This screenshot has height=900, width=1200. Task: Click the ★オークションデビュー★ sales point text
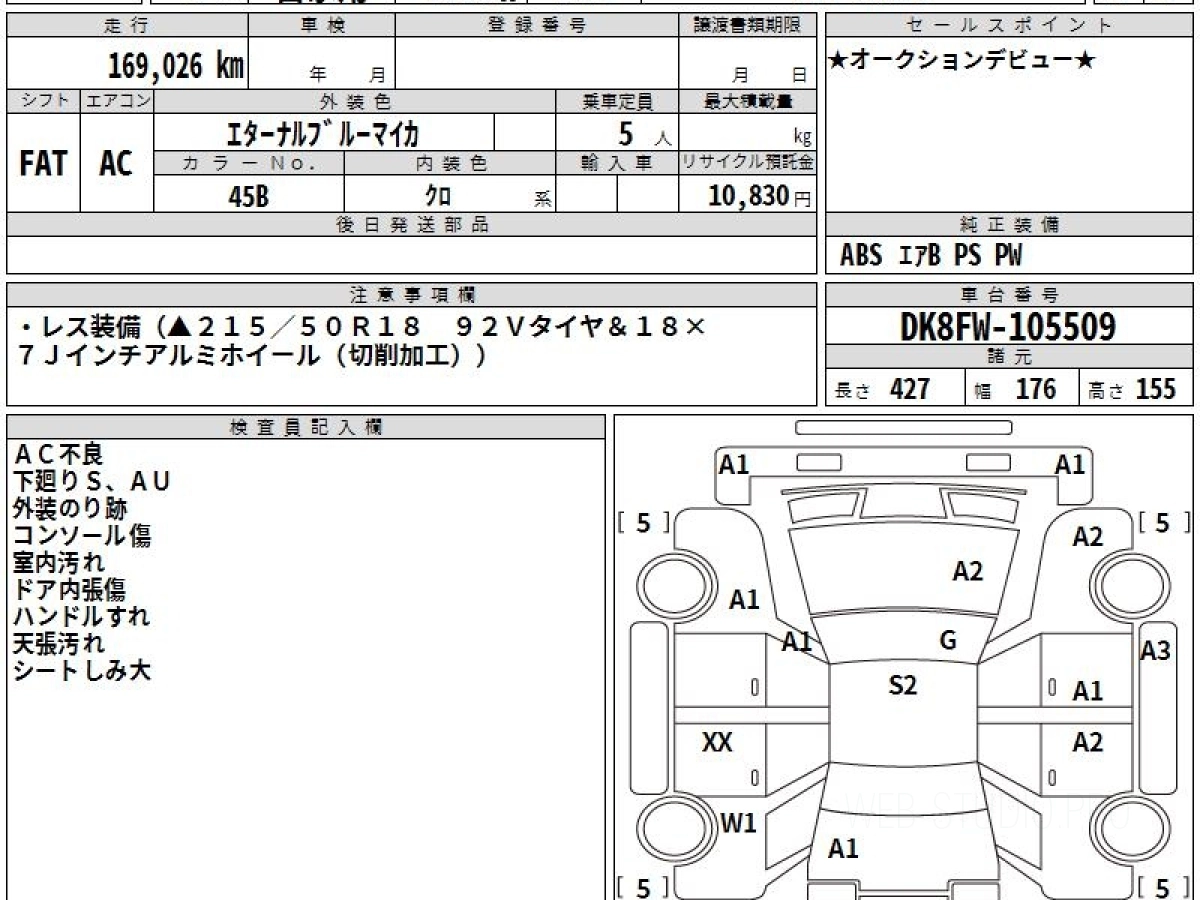[x=962, y=60]
